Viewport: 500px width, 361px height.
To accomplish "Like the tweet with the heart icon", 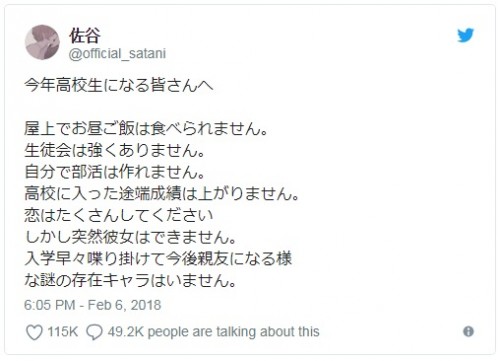I will point(34,332).
